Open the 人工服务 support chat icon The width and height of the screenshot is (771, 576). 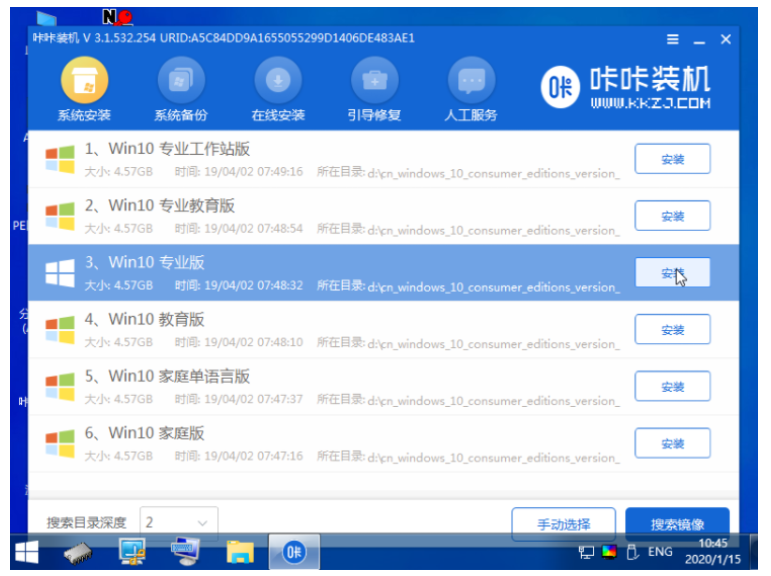pyautogui.click(x=471, y=80)
